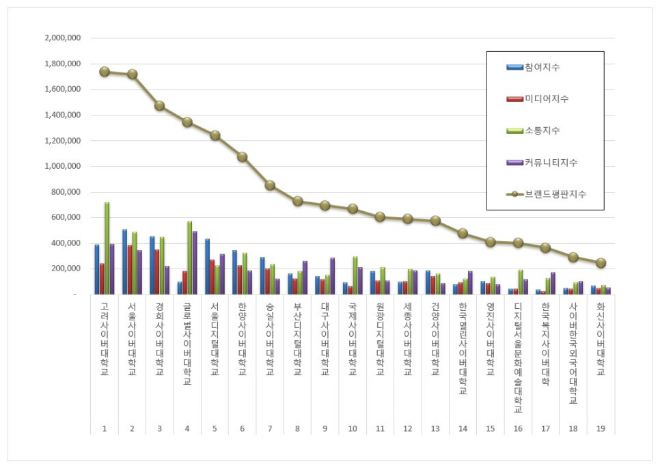Image resolution: width=660 pixels, height=468 pixels.
Task: Click rank number 19 below the axis
Action: pyautogui.click(x=602, y=429)
